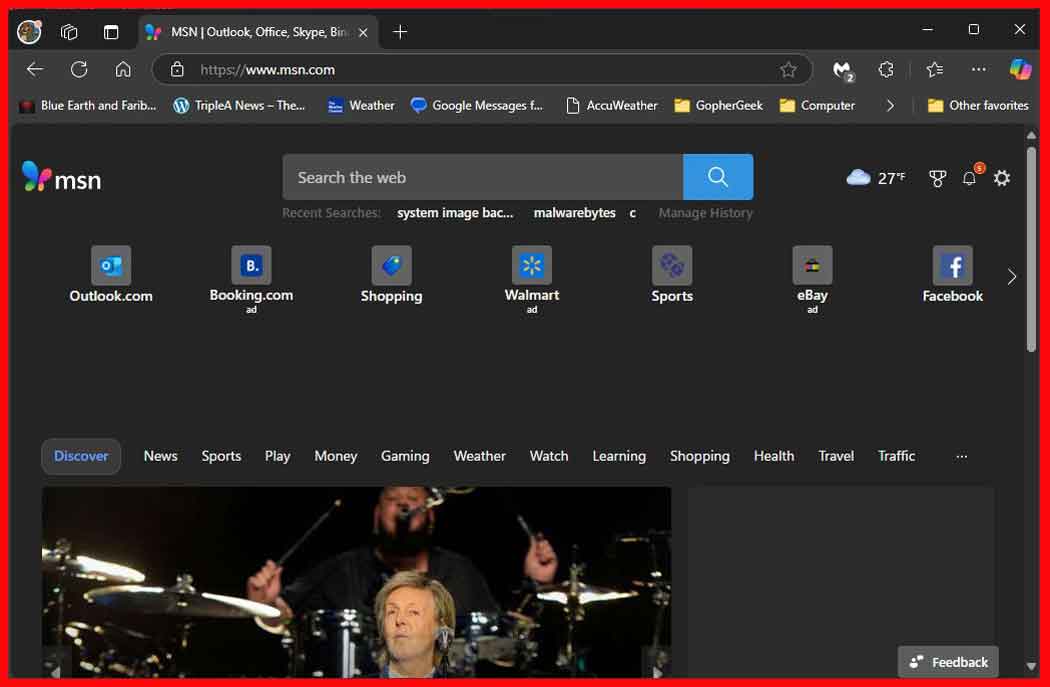The height and width of the screenshot is (687, 1050).
Task: Refresh the page
Action: (x=79, y=69)
